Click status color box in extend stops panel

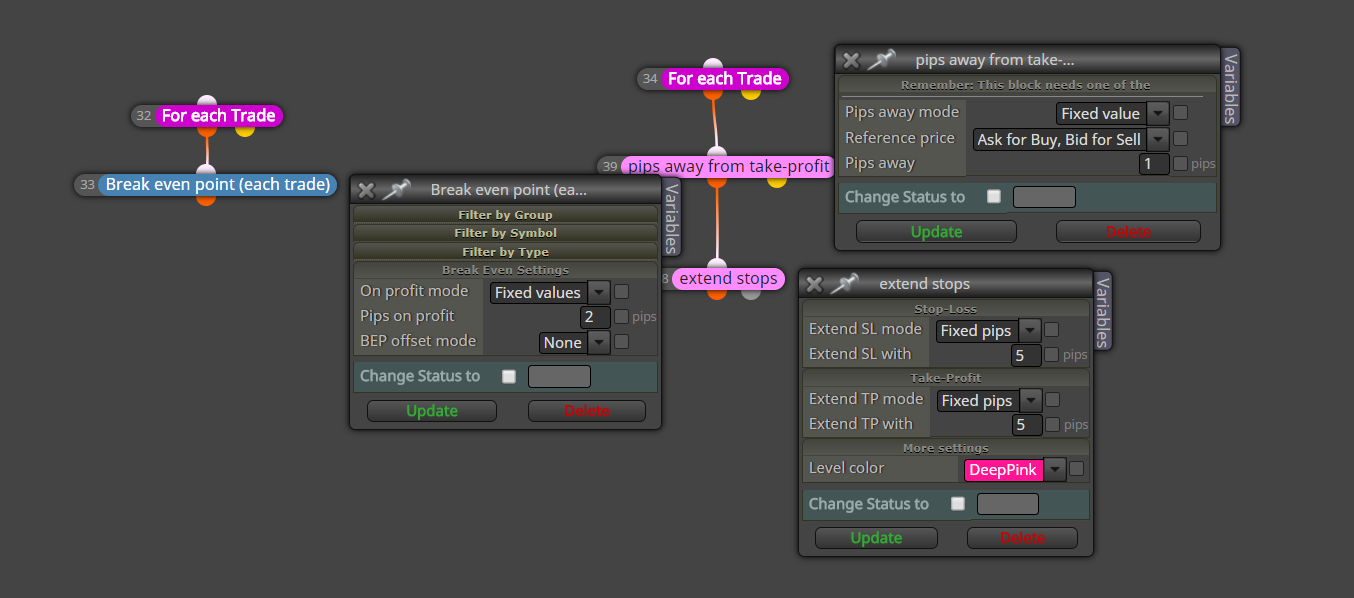coord(1008,504)
